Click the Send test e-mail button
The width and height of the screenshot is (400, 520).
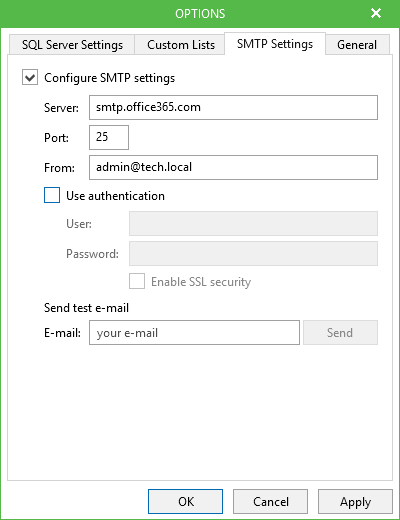click(340, 333)
